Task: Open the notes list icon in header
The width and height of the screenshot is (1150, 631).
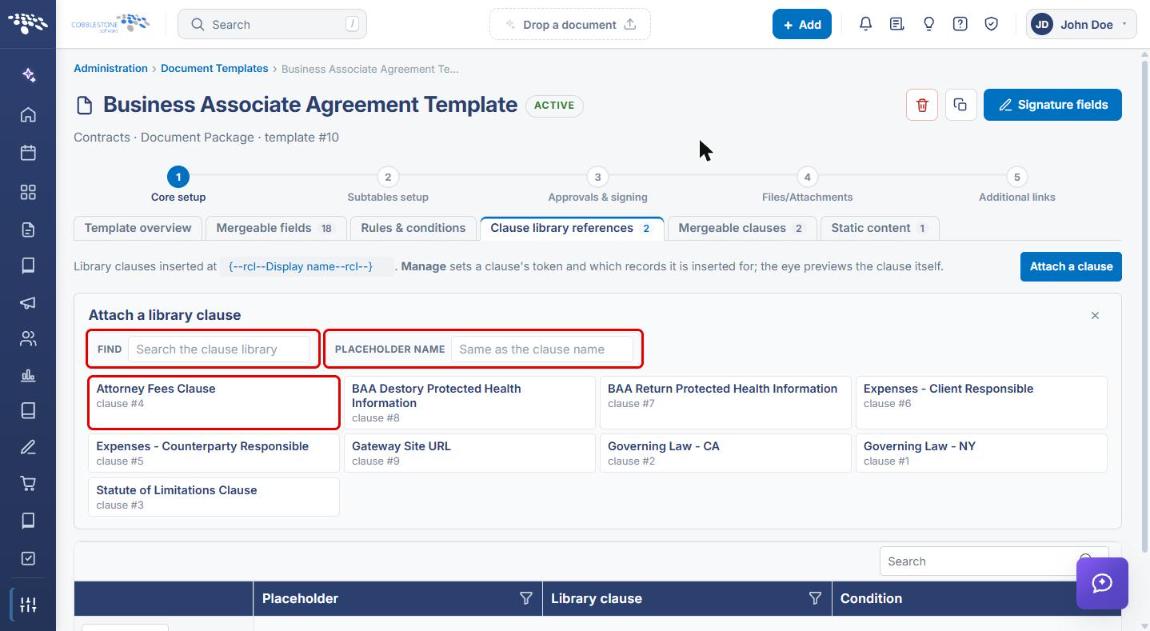Action: click(x=896, y=24)
